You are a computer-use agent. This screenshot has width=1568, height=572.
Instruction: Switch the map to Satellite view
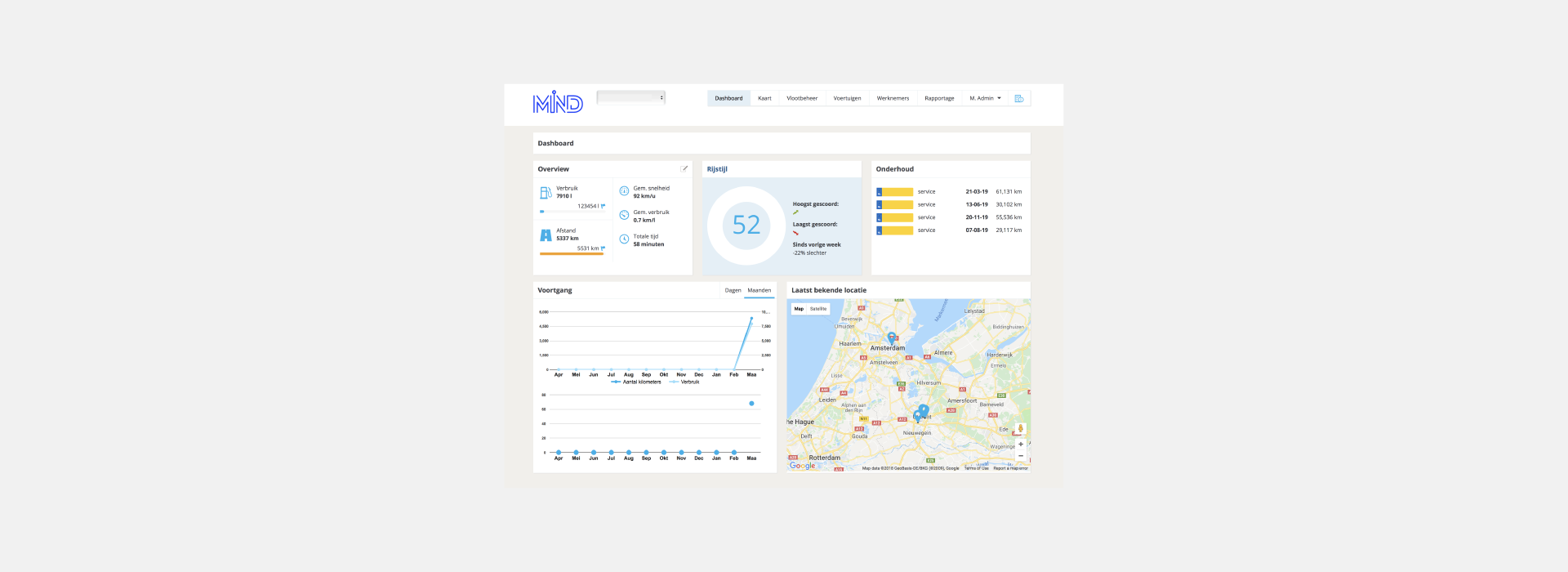tap(818, 309)
